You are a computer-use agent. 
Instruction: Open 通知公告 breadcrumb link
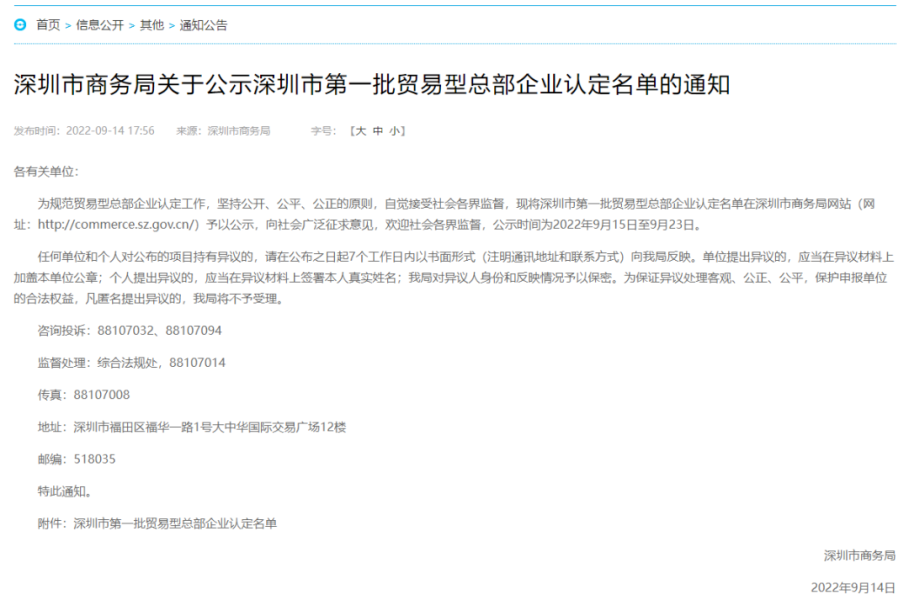point(203,25)
